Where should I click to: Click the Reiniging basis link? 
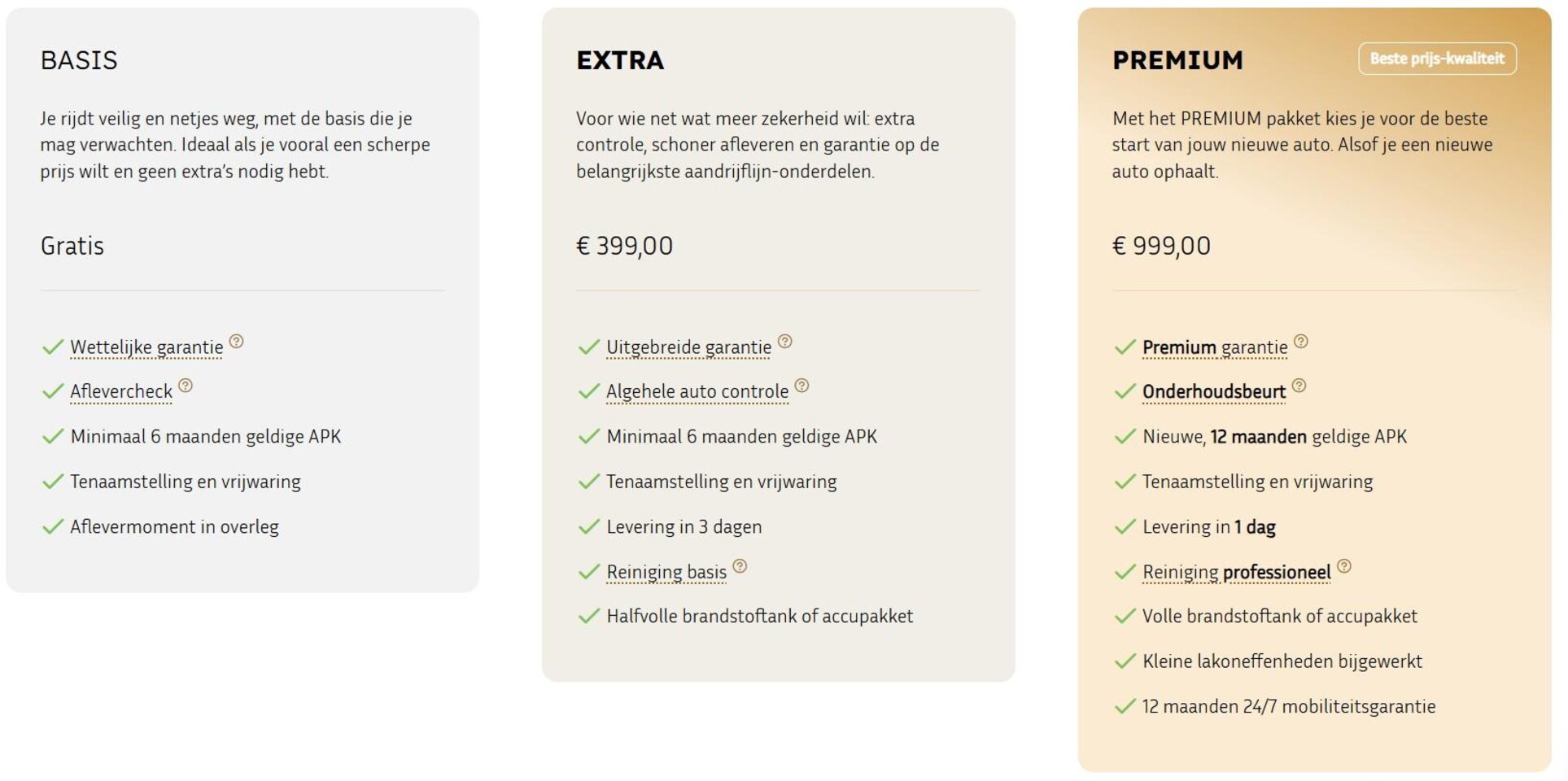[x=666, y=572]
